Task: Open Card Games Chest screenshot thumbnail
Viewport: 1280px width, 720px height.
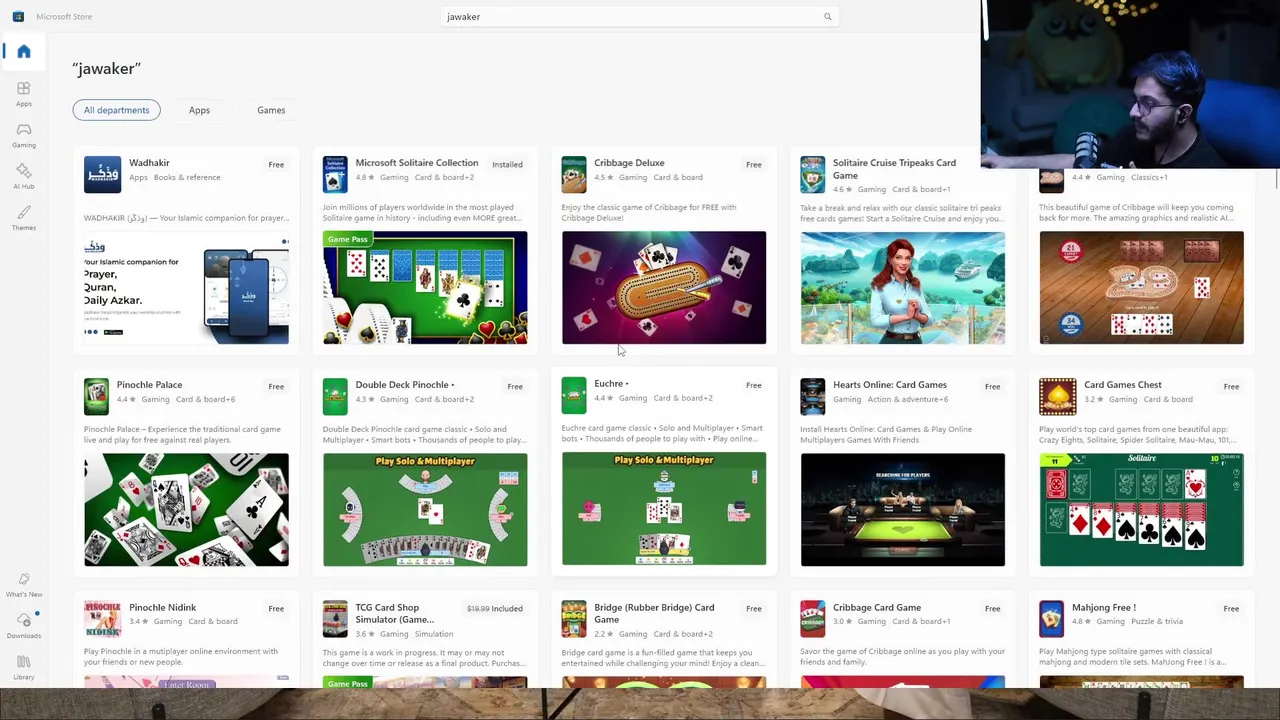Action: click(1142, 510)
